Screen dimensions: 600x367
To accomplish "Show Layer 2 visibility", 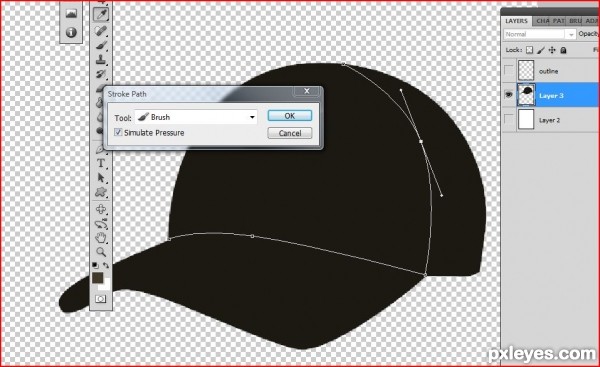I will 509,120.
